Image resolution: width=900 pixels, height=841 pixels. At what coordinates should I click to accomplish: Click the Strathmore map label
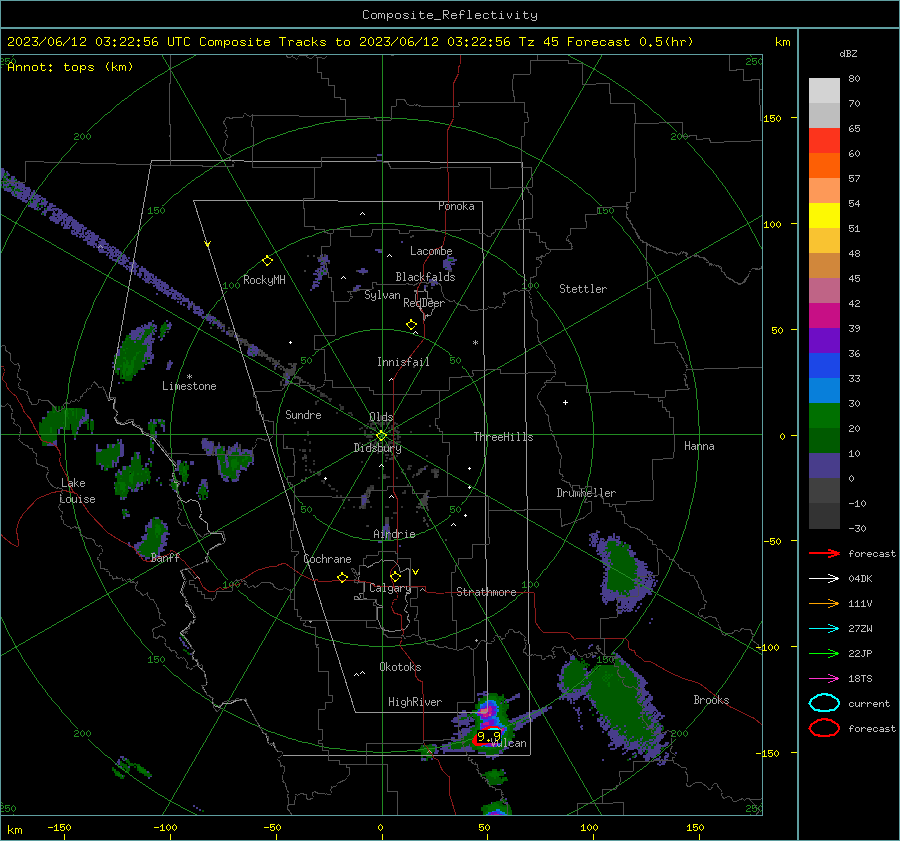pyautogui.click(x=486, y=592)
